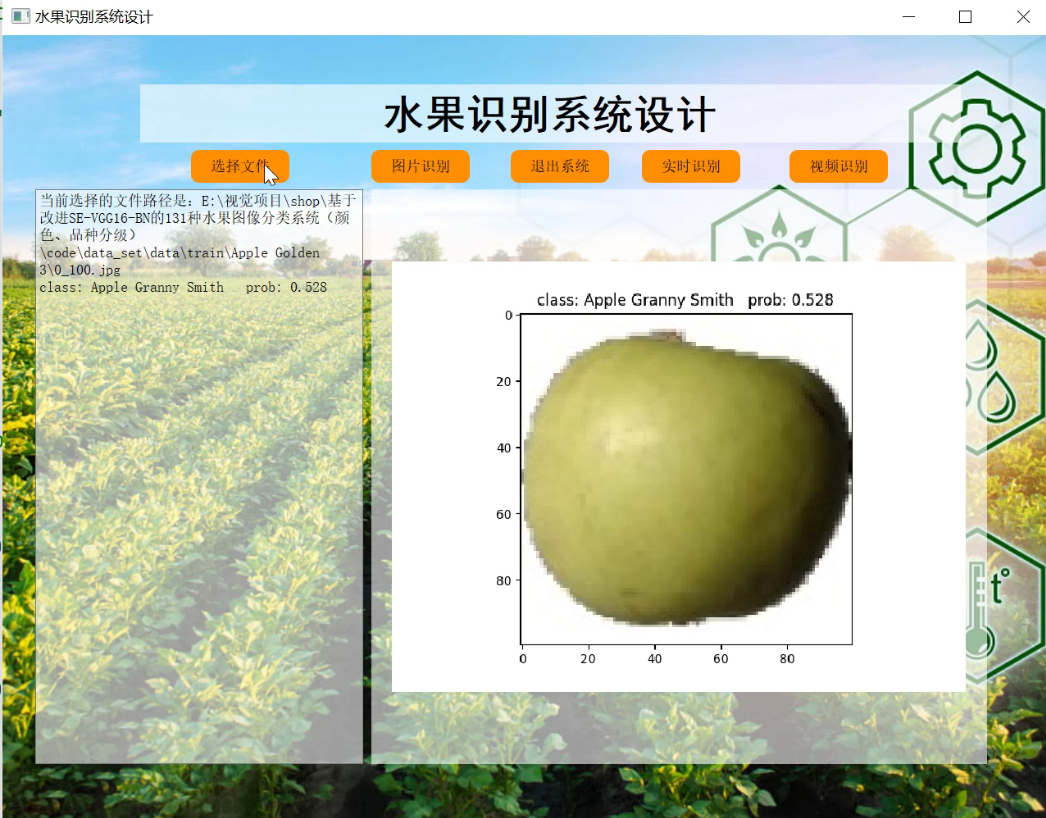Exit via the 退出系统 button

560,166
